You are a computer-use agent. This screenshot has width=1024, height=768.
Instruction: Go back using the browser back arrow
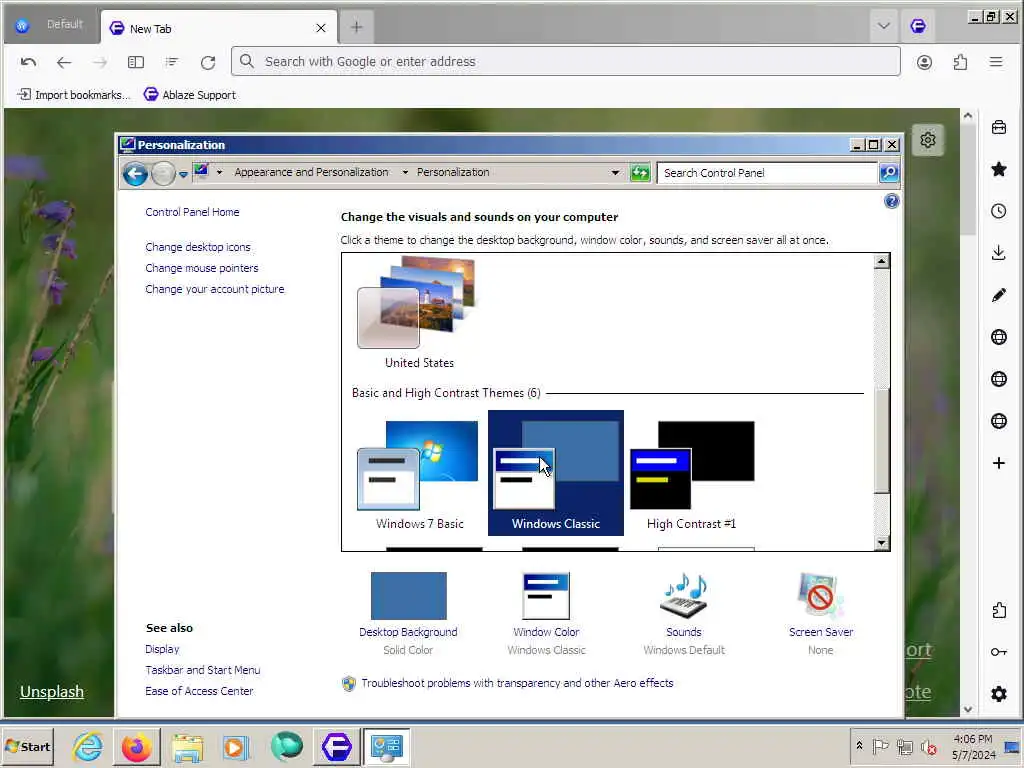coord(64,62)
